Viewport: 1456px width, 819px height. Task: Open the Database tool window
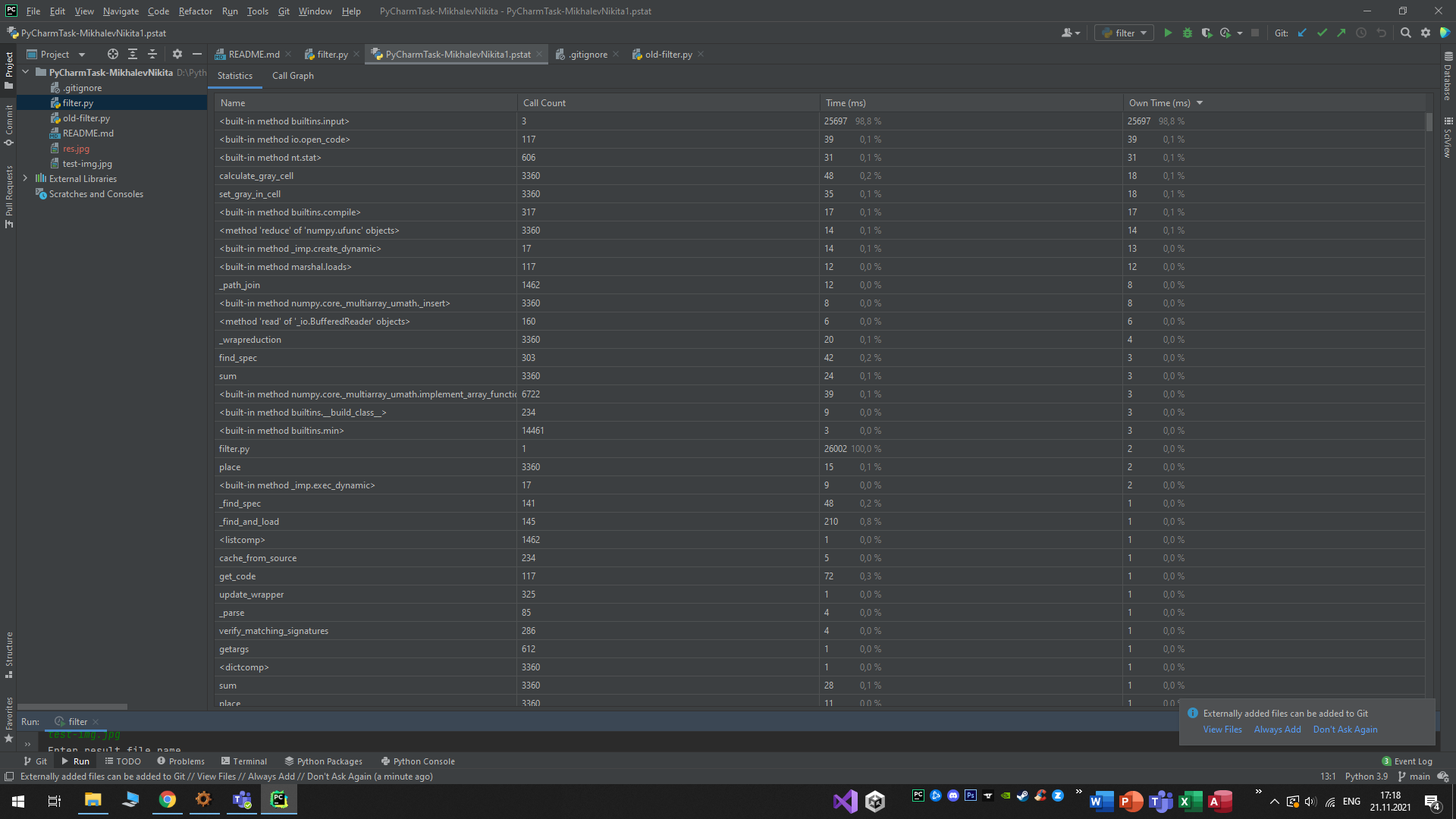tap(1448, 76)
